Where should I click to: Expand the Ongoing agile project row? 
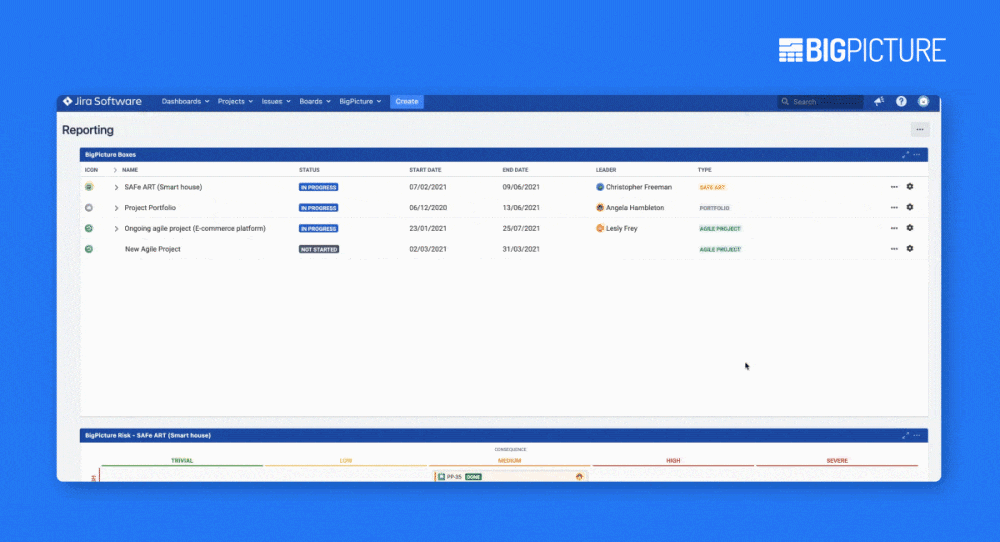pyautogui.click(x=116, y=228)
